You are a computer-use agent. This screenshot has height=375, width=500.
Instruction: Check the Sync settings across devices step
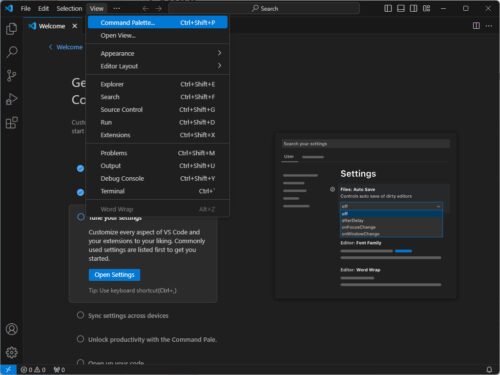80,315
